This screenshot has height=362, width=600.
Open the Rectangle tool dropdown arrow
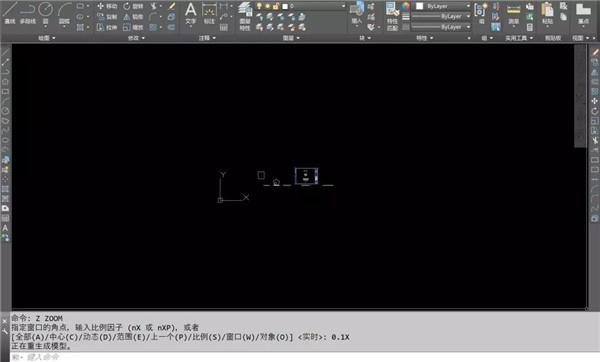click(88, 6)
